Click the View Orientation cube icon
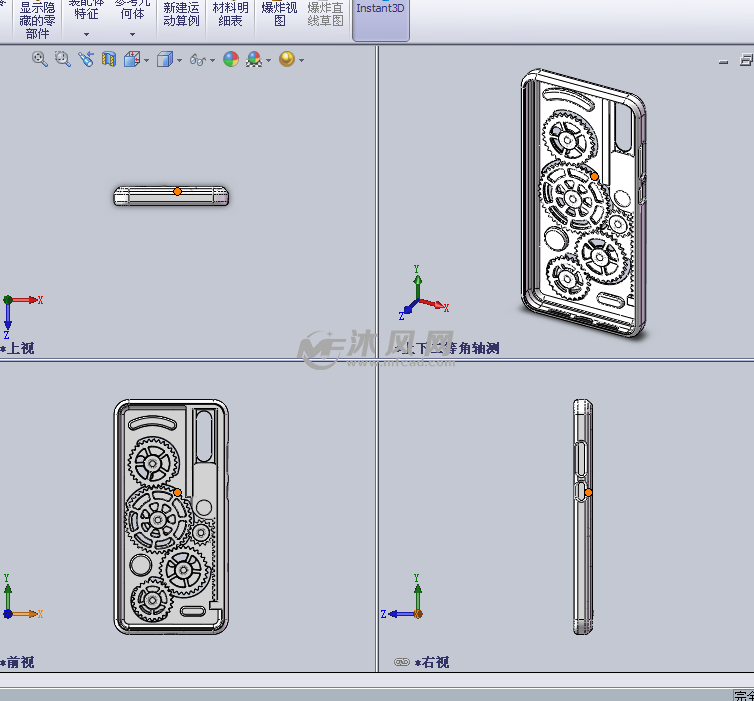 tap(132, 59)
